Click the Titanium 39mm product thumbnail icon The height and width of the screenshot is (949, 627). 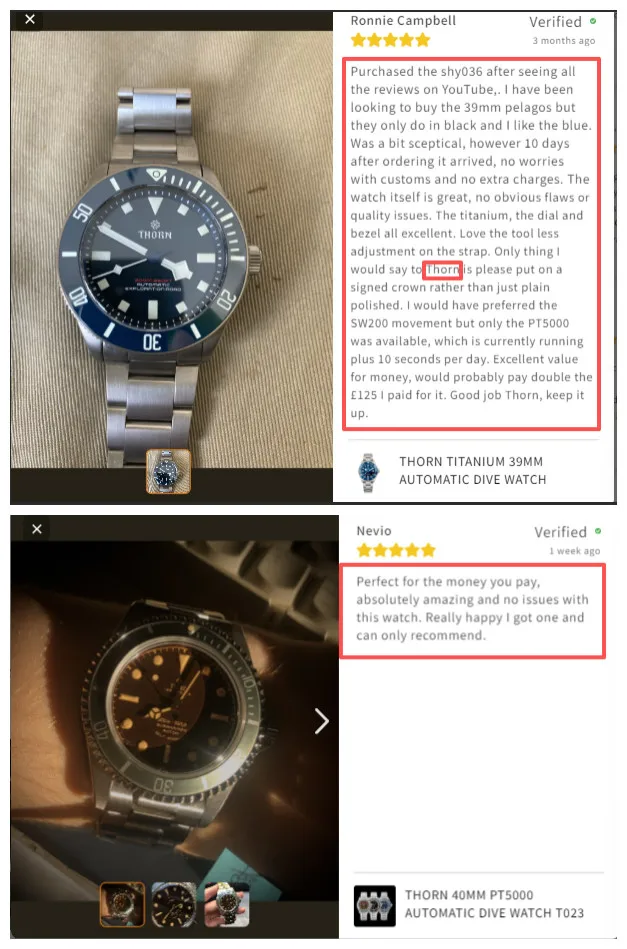click(368, 472)
